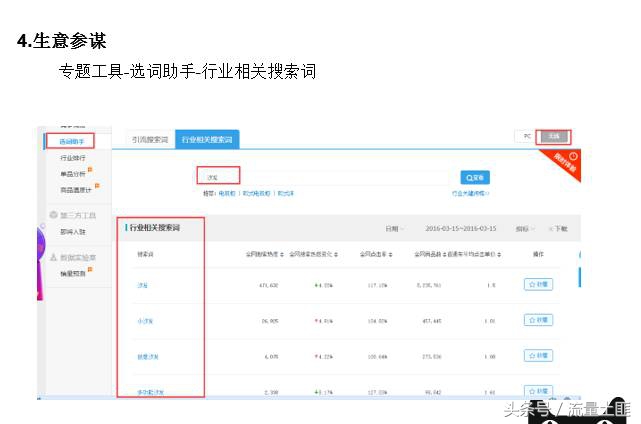The width and height of the screenshot is (641, 424).
Task: Click the blue search button
Action: tap(475, 177)
